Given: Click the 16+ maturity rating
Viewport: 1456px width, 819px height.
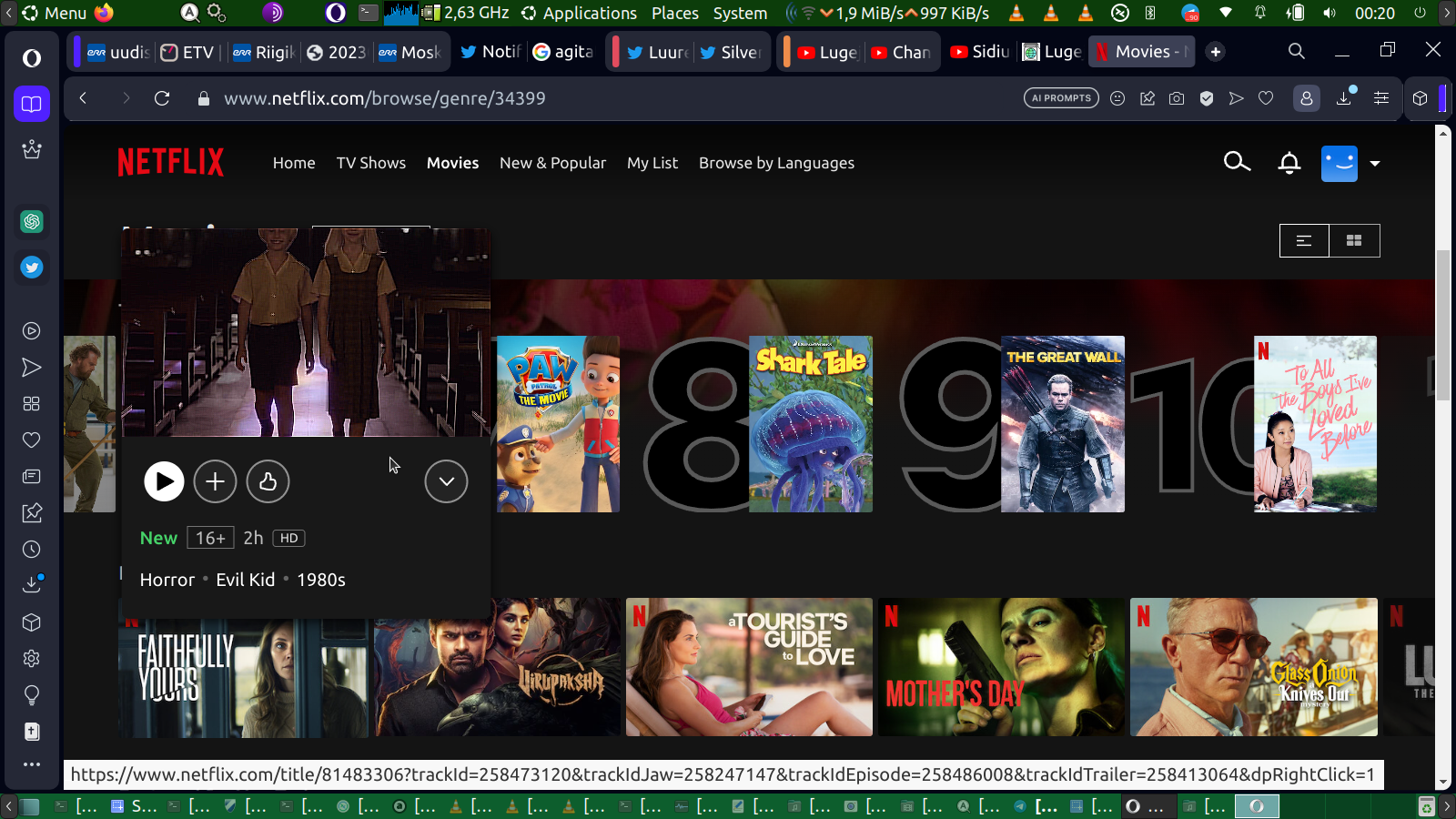Looking at the screenshot, I should [x=210, y=538].
